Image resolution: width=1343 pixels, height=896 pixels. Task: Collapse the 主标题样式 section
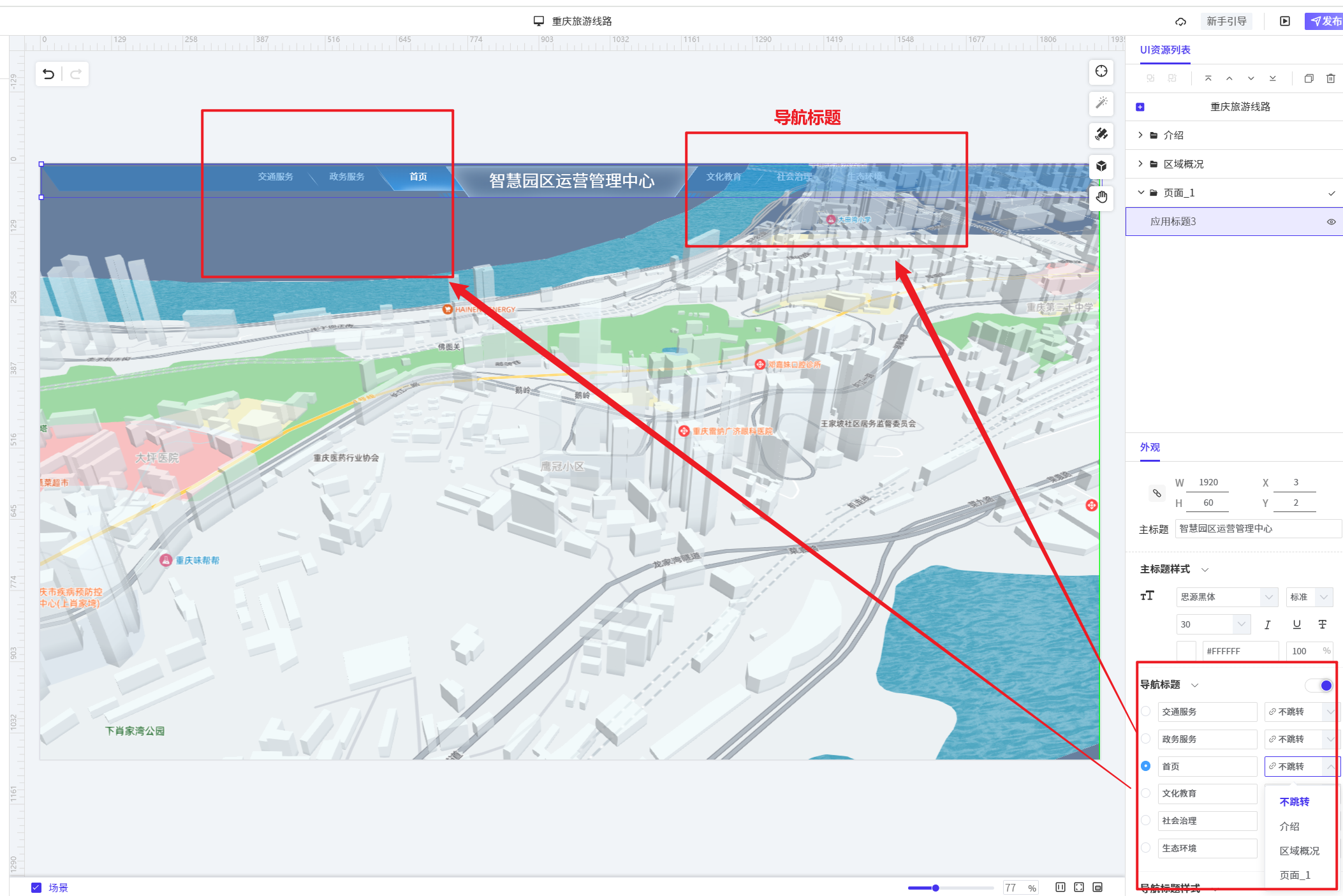[x=1205, y=569]
